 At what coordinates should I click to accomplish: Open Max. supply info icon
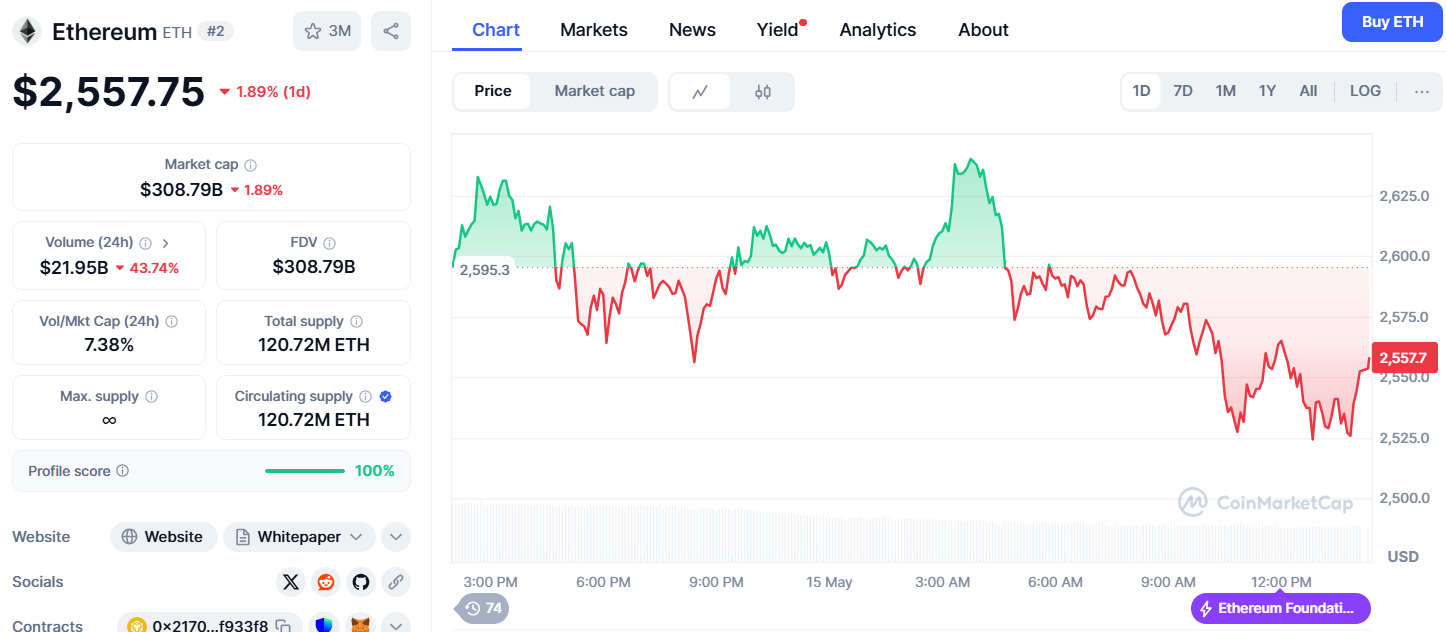(152, 397)
